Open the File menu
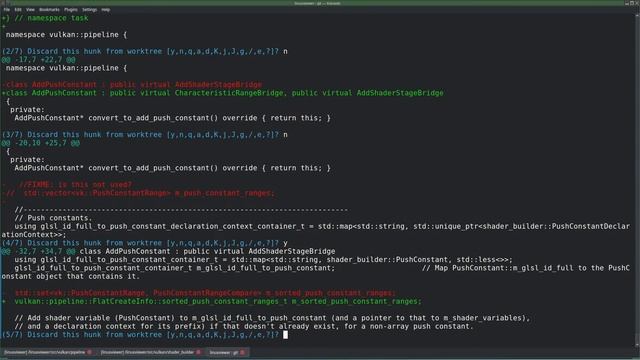Viewport: 640px width, 360px height. (7, 9)
